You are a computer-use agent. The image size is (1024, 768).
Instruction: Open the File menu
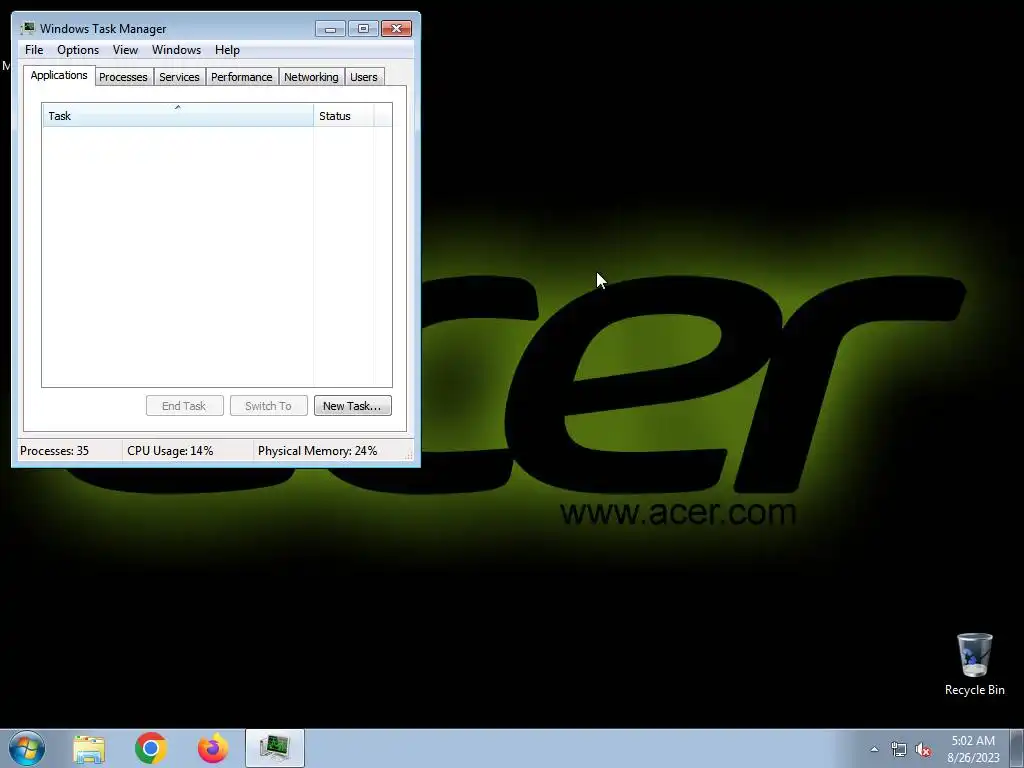(x=34, y=50)
